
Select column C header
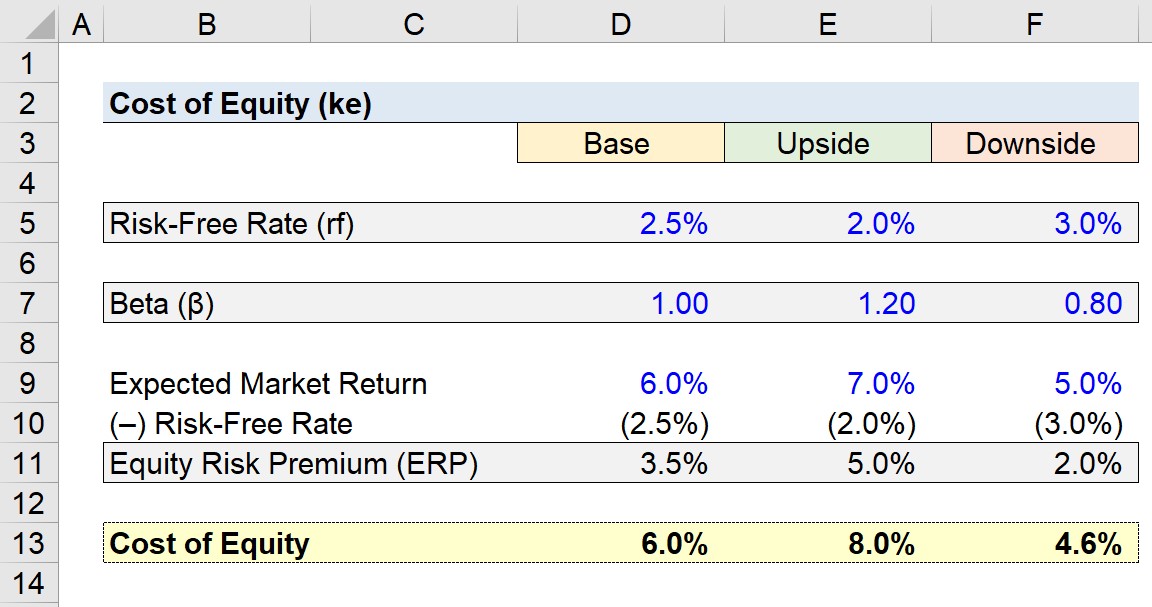[x=414, y=22]
